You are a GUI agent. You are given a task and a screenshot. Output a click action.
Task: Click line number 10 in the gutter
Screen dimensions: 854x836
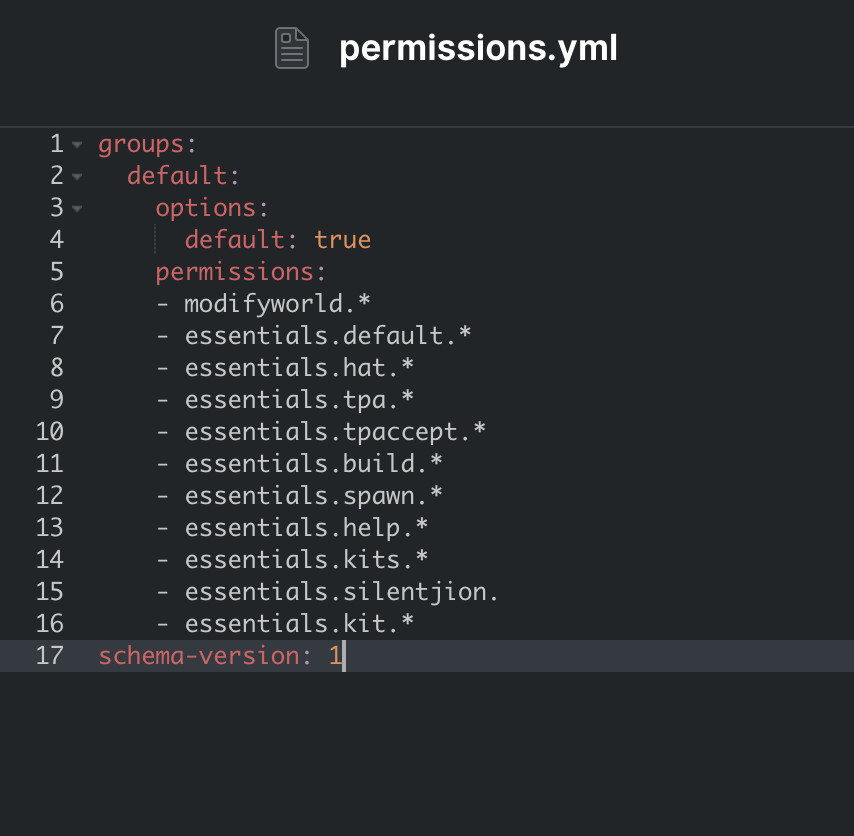49,432
